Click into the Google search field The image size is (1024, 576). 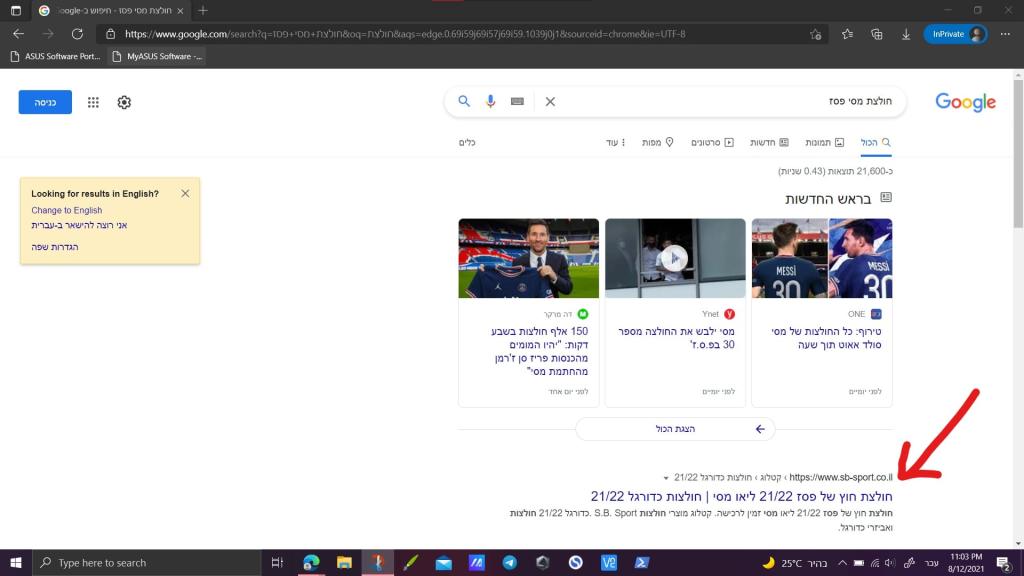(x=725, y=101)
